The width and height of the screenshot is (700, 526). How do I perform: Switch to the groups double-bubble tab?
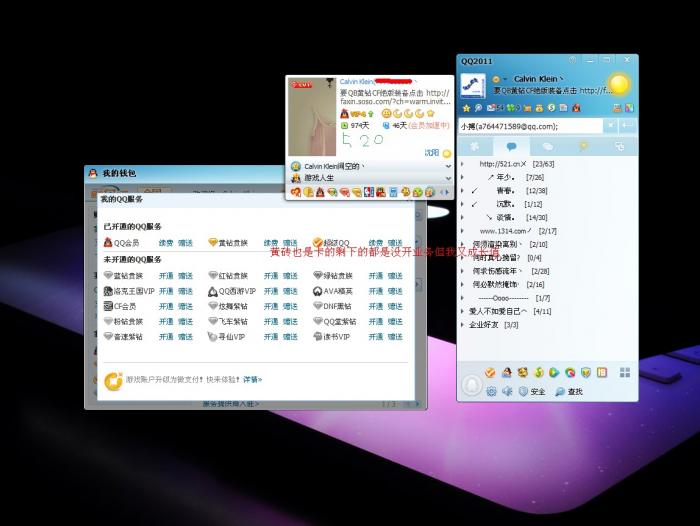pos(548,146)
